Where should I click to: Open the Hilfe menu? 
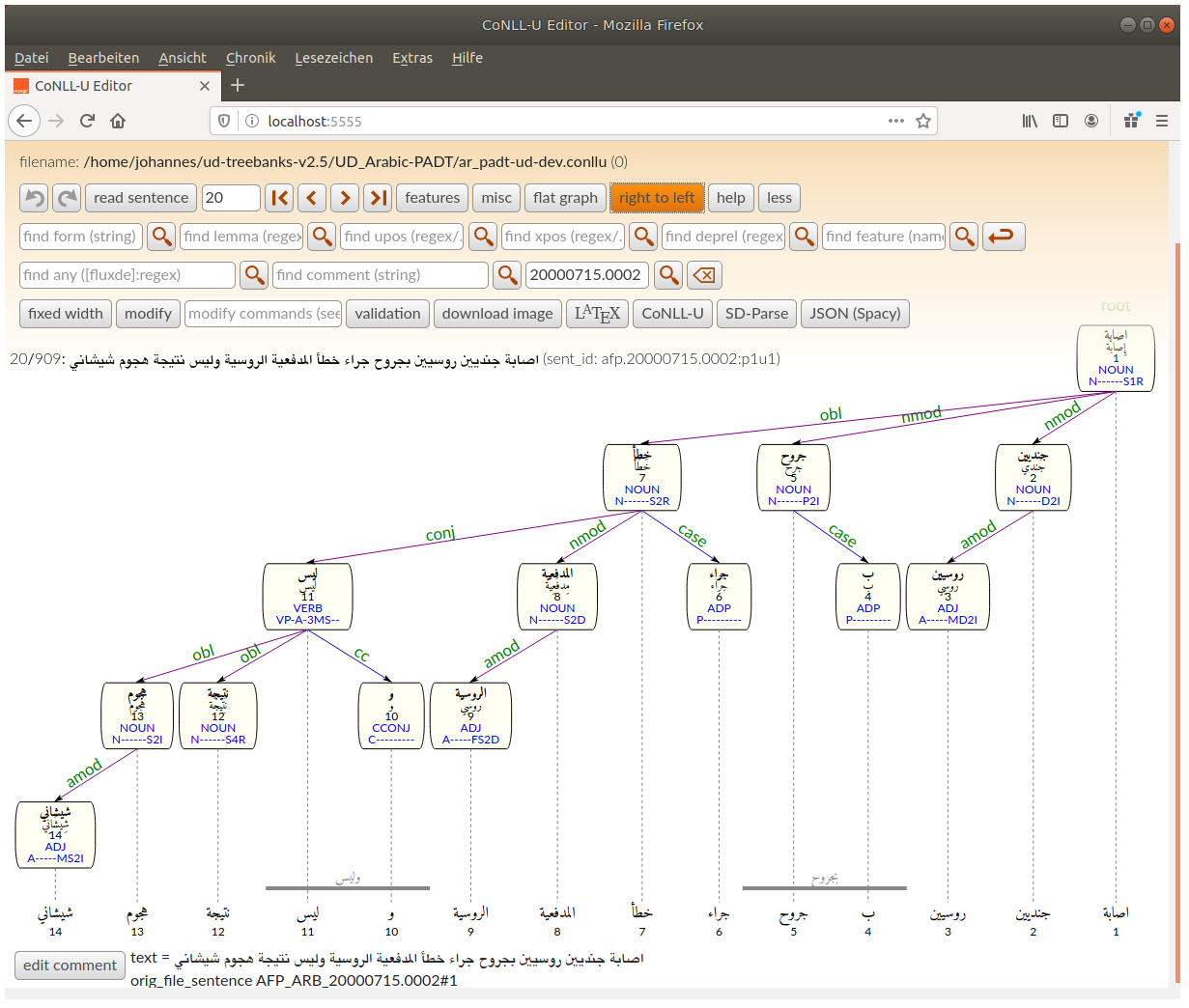[467, 58]
